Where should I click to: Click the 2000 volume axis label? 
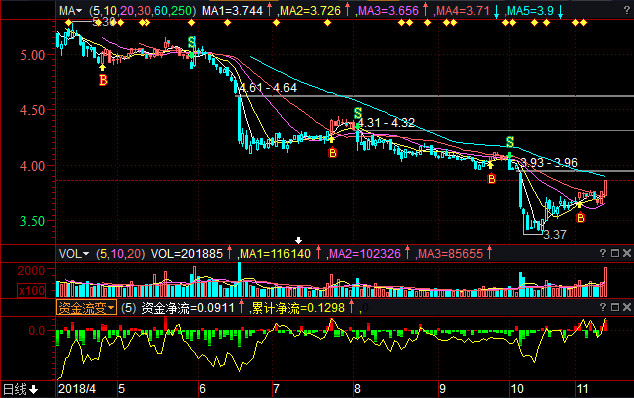(x=31, y=271)
